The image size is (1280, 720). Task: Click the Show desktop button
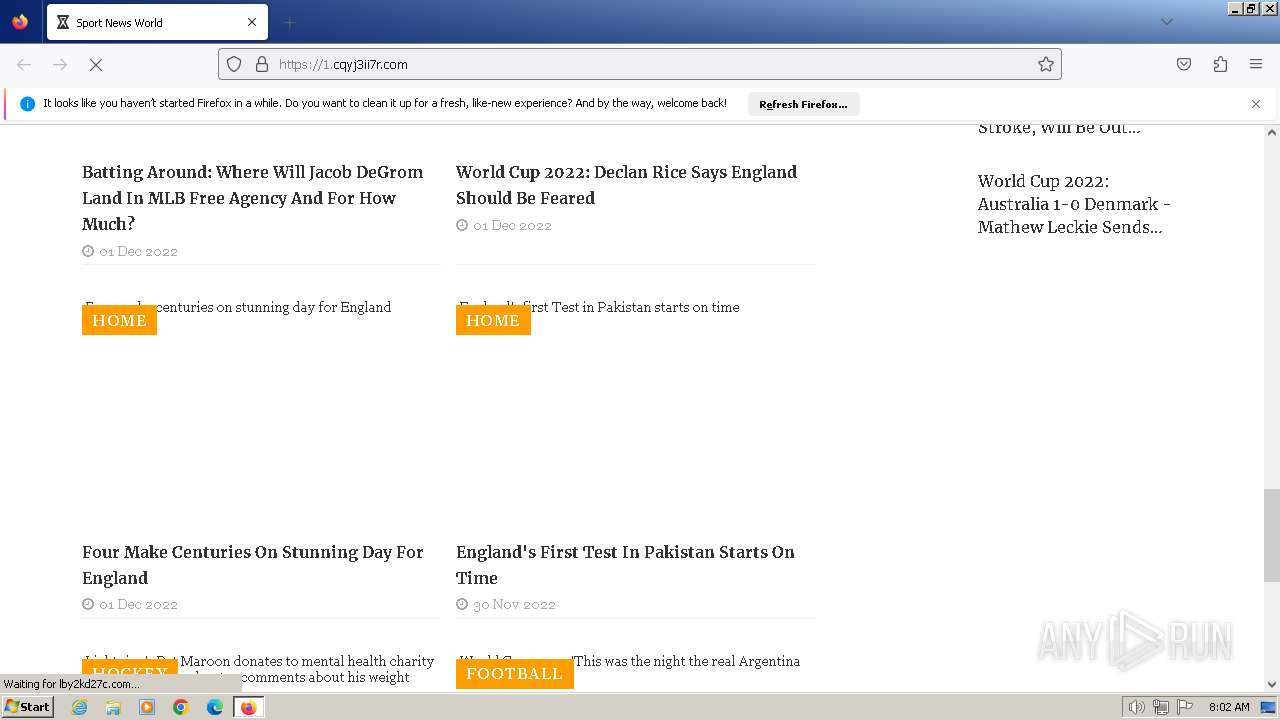click(1269, 707)
